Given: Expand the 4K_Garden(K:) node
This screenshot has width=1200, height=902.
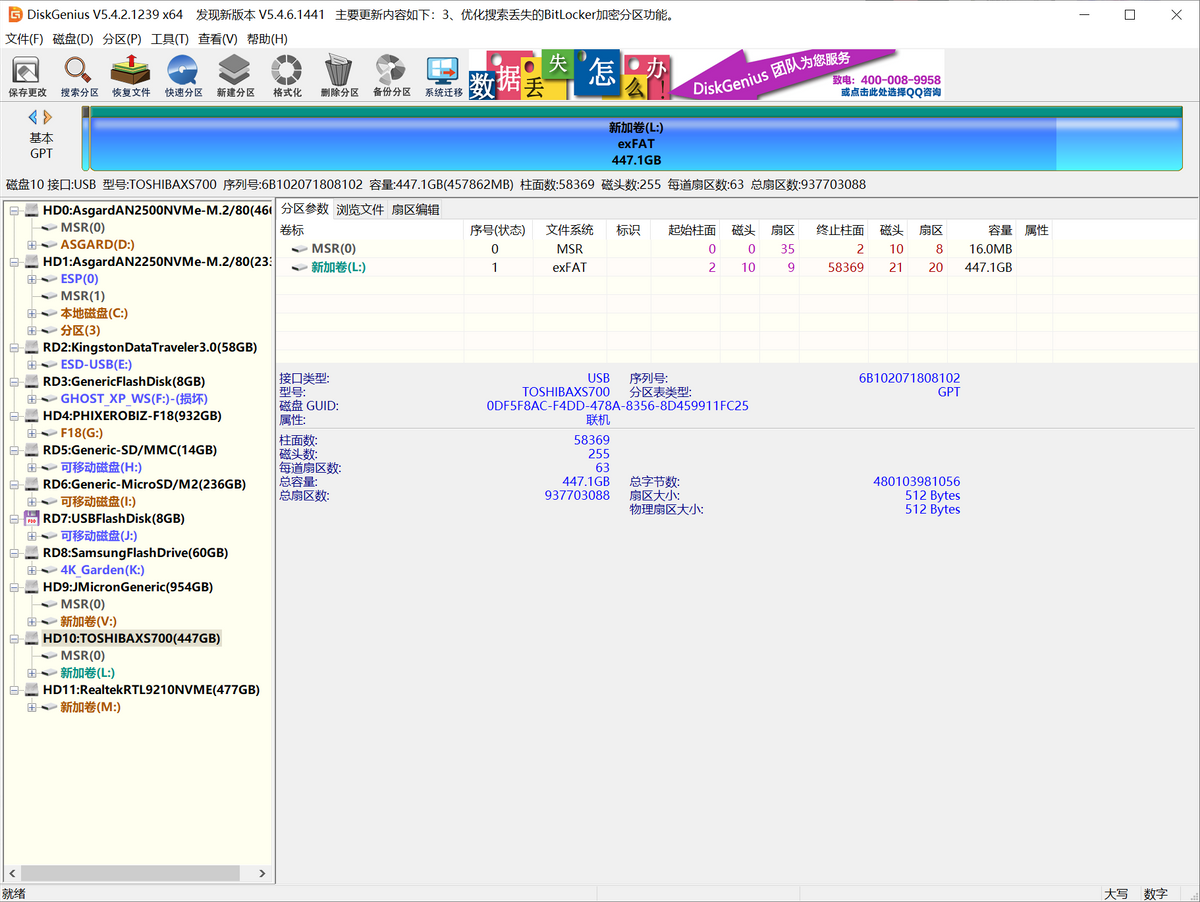Looking at the screenshot, I should coord(32,570).
